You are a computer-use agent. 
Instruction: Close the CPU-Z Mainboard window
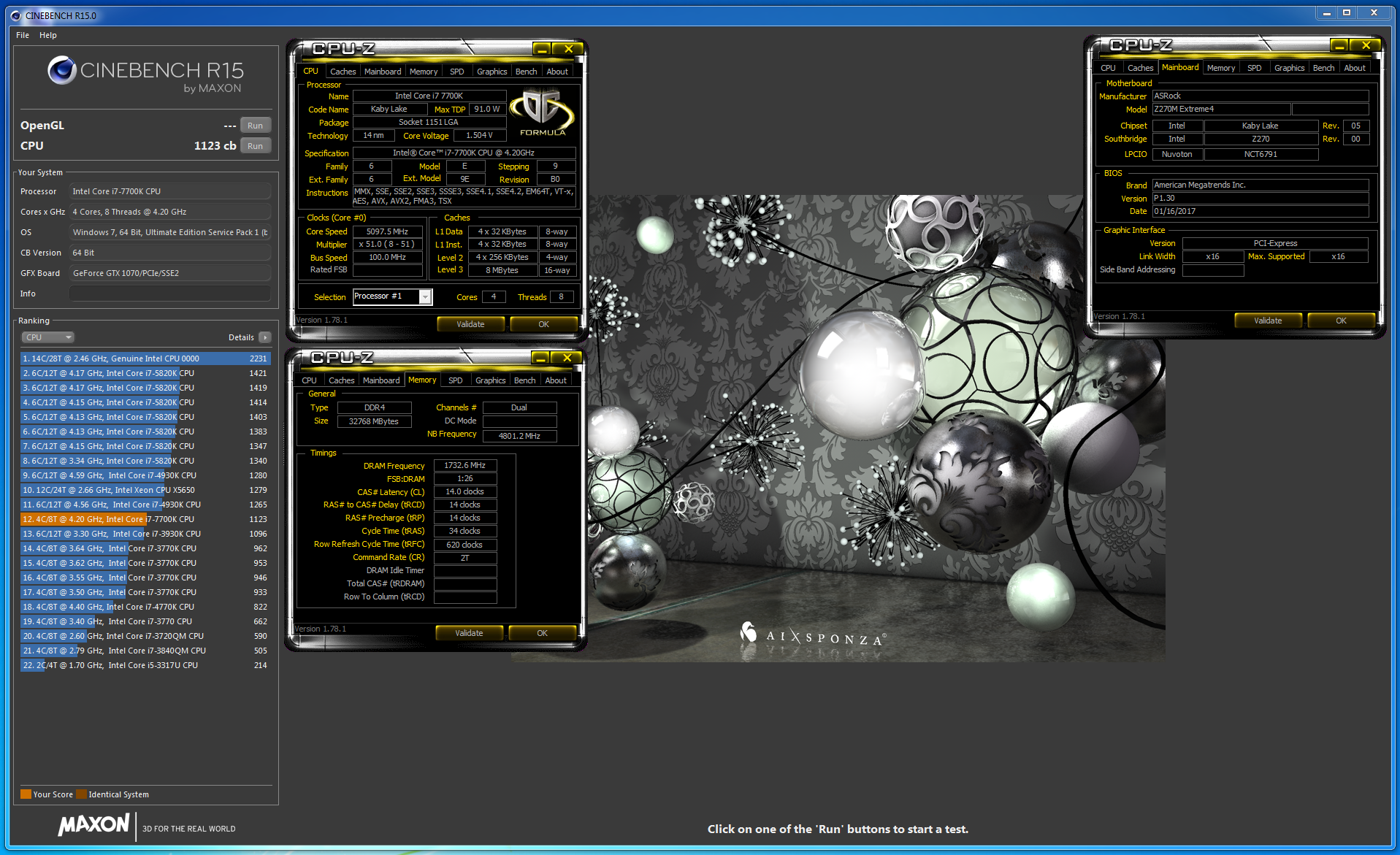(x=1366, y=45)
